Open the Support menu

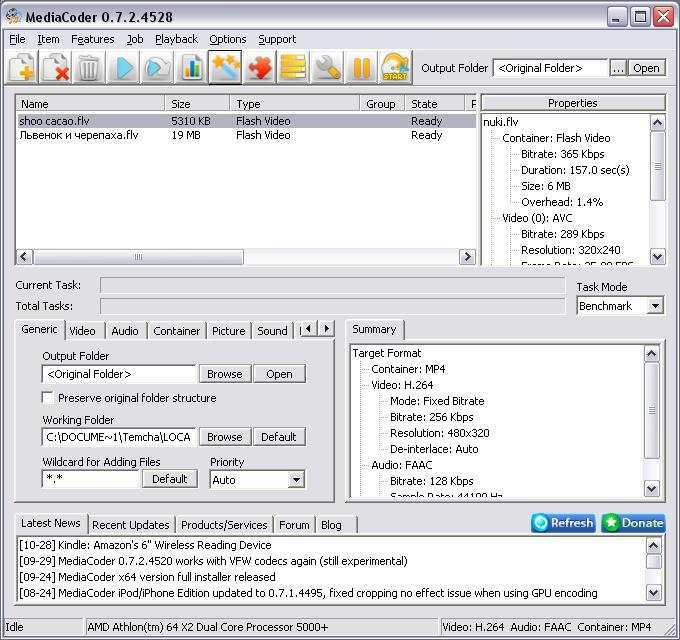tap(277, 39)
